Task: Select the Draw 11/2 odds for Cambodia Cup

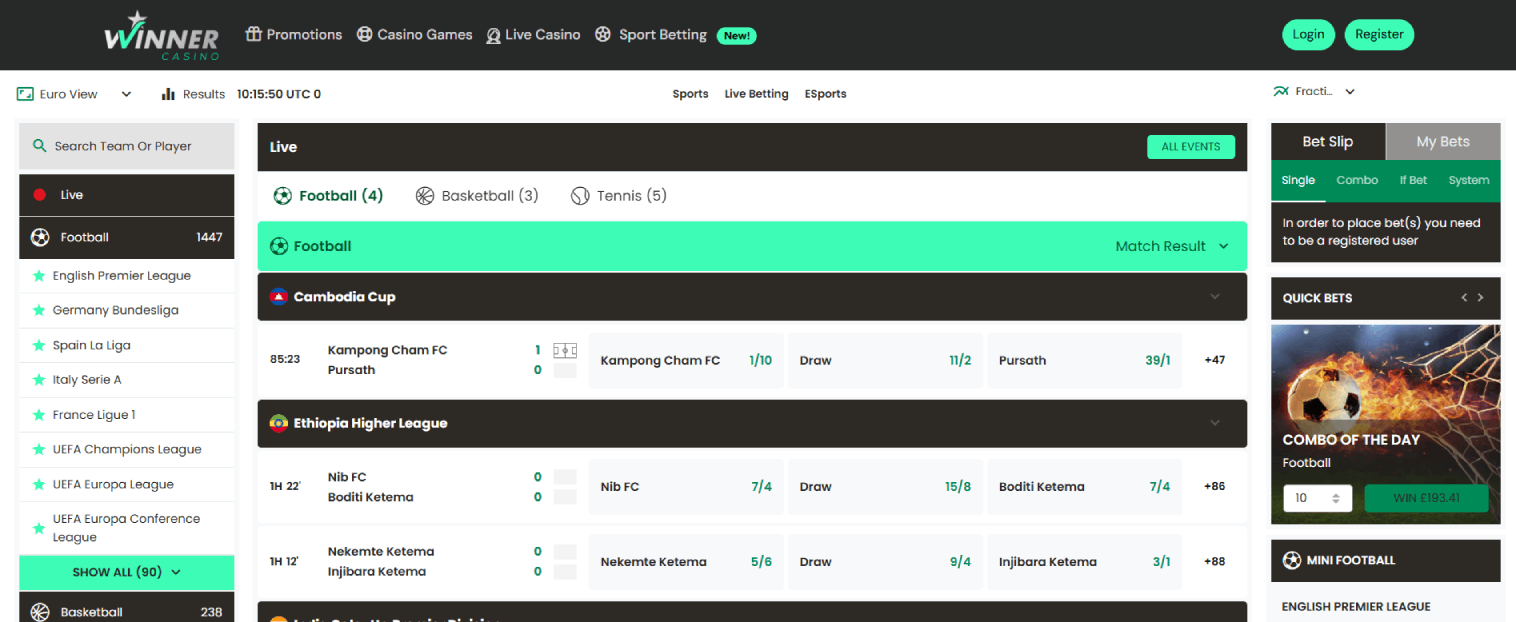Action: point(884,360)
